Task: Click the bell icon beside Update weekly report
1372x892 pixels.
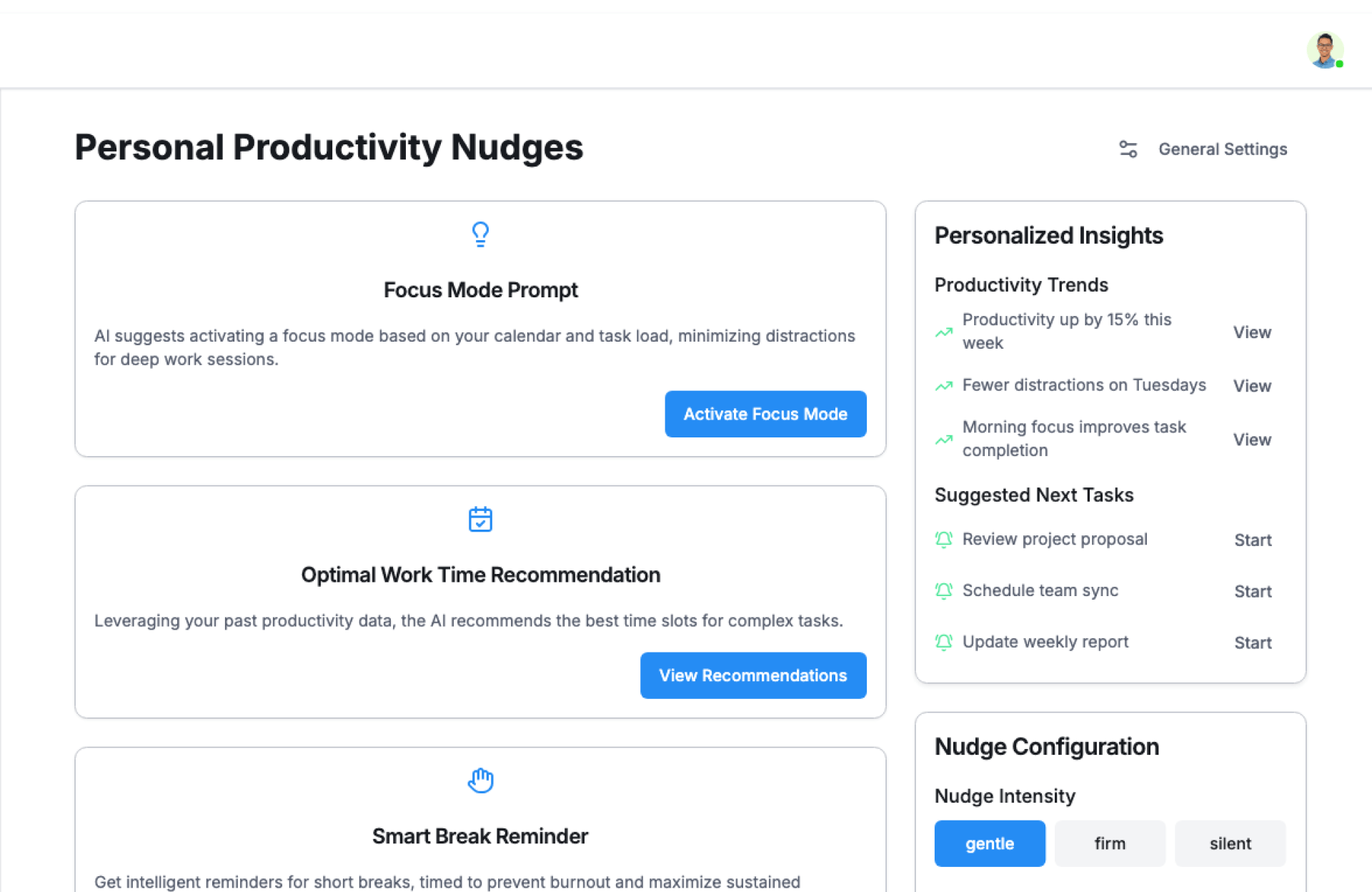Action: [944, 643]
